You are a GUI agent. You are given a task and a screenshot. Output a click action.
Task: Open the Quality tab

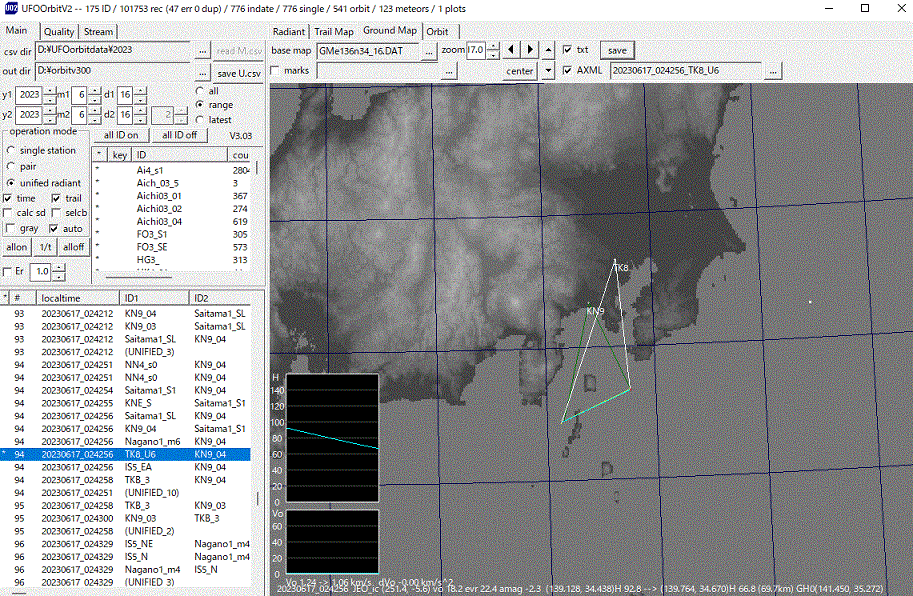coord(59,32)
